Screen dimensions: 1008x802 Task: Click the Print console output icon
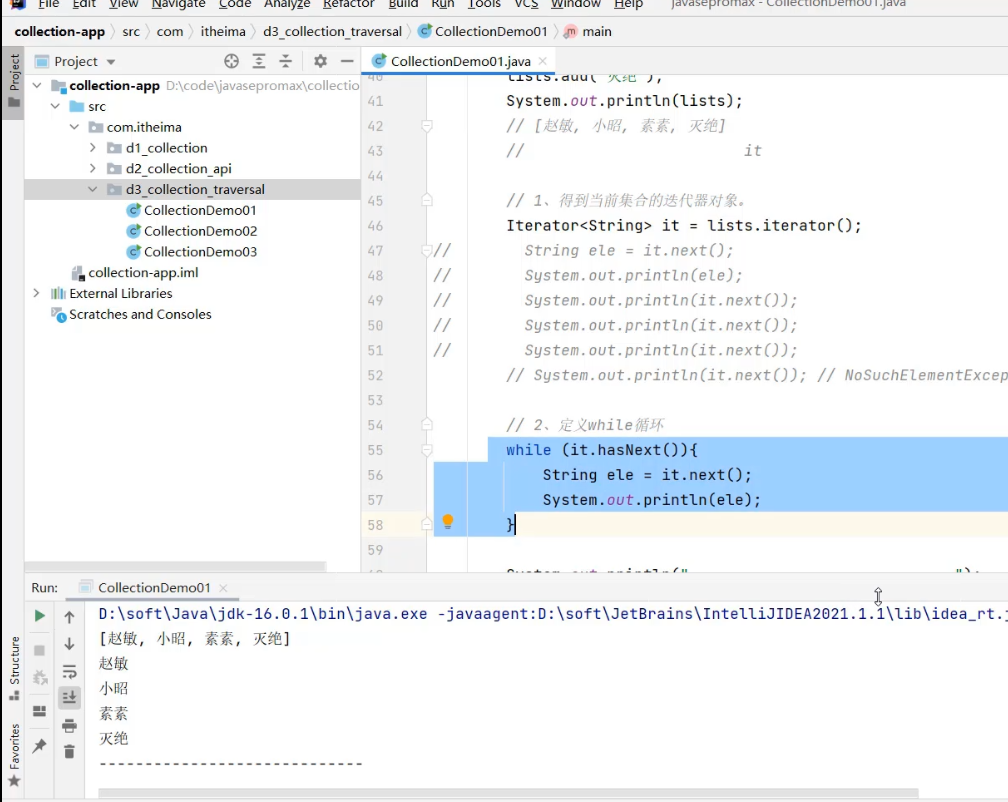click(x=69, y=726)
